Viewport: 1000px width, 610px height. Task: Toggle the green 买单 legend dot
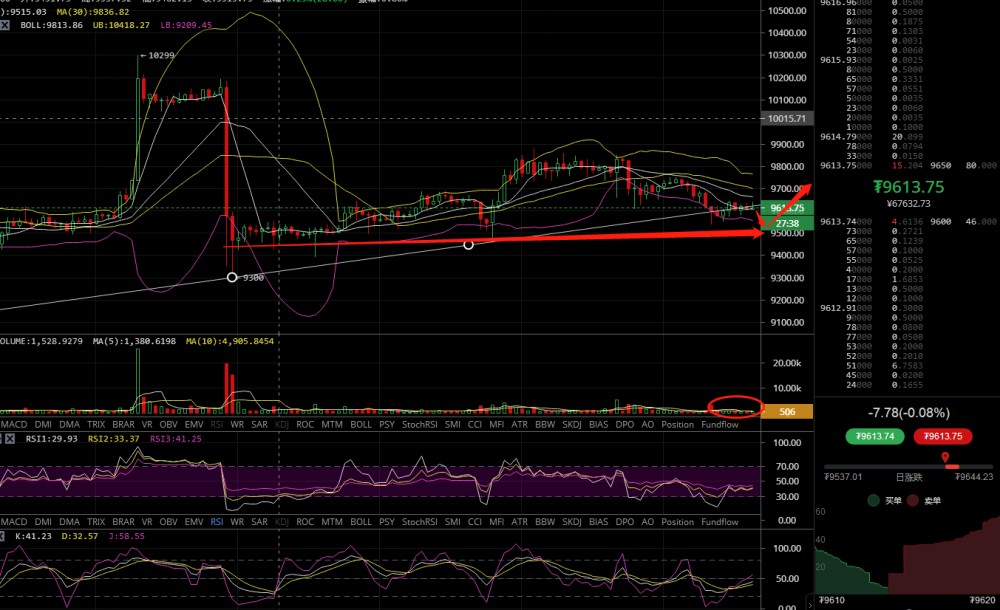(872, 499)
